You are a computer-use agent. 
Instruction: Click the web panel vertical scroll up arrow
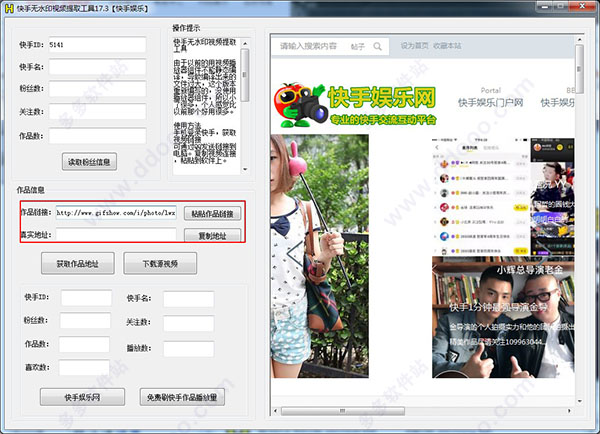[x=579, y=39]
